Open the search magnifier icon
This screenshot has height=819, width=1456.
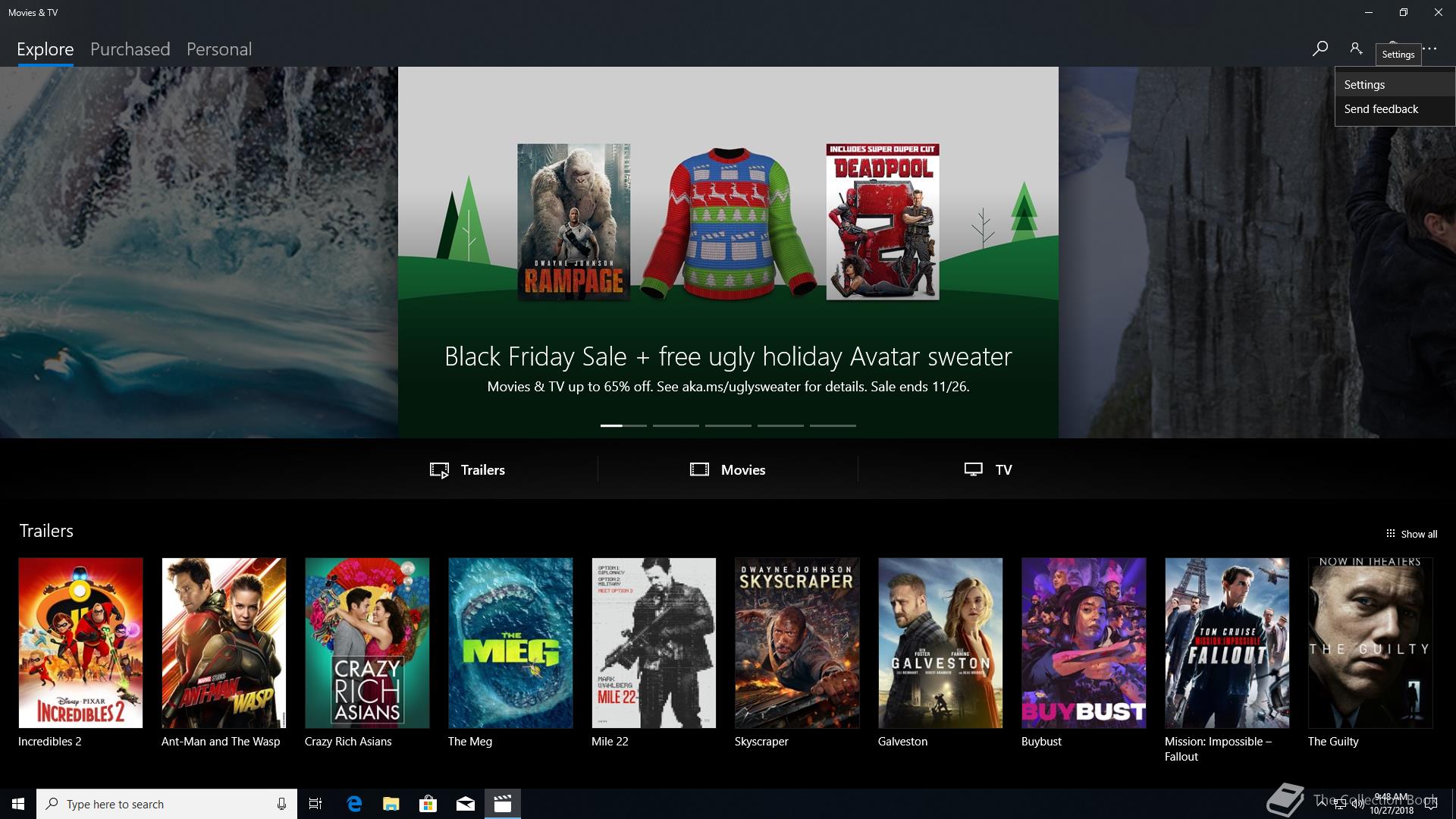pyautogui.click(x=1320, y=49)
